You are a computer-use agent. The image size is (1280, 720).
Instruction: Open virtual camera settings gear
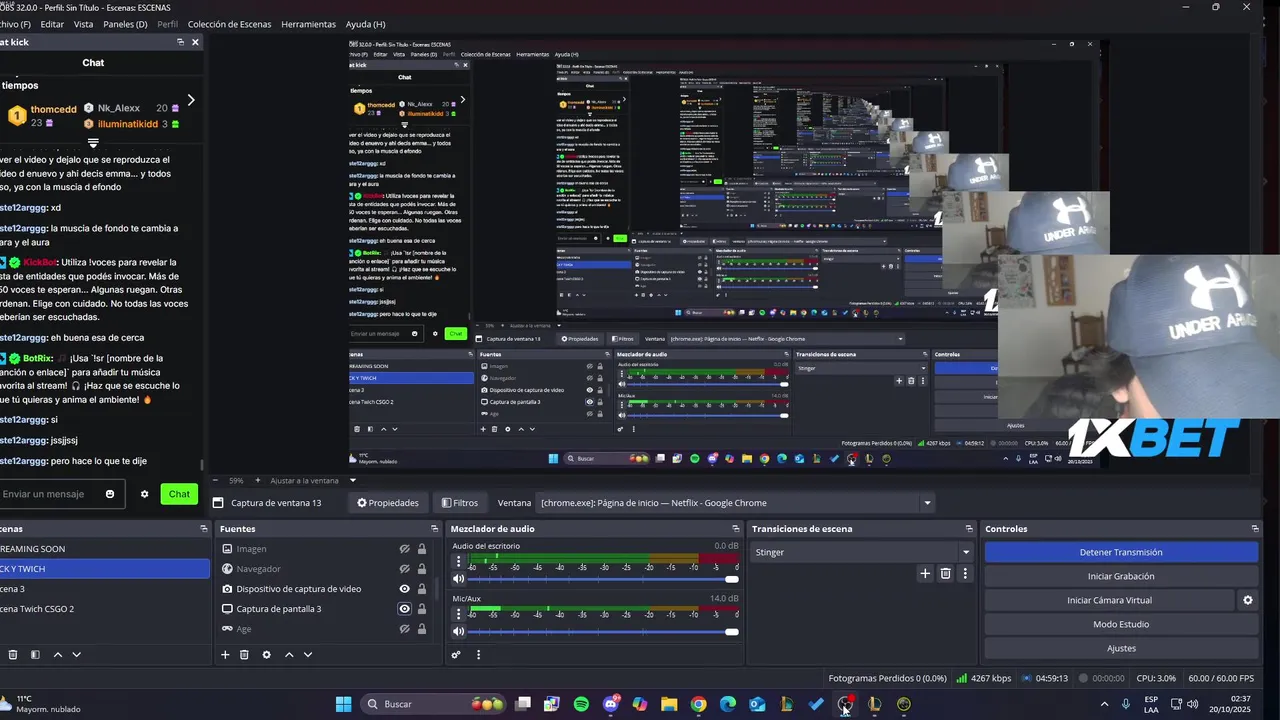tap(1247, 600)
